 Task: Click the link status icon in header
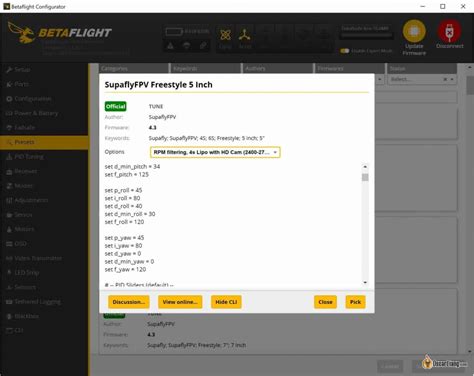(x=203, y=46)
